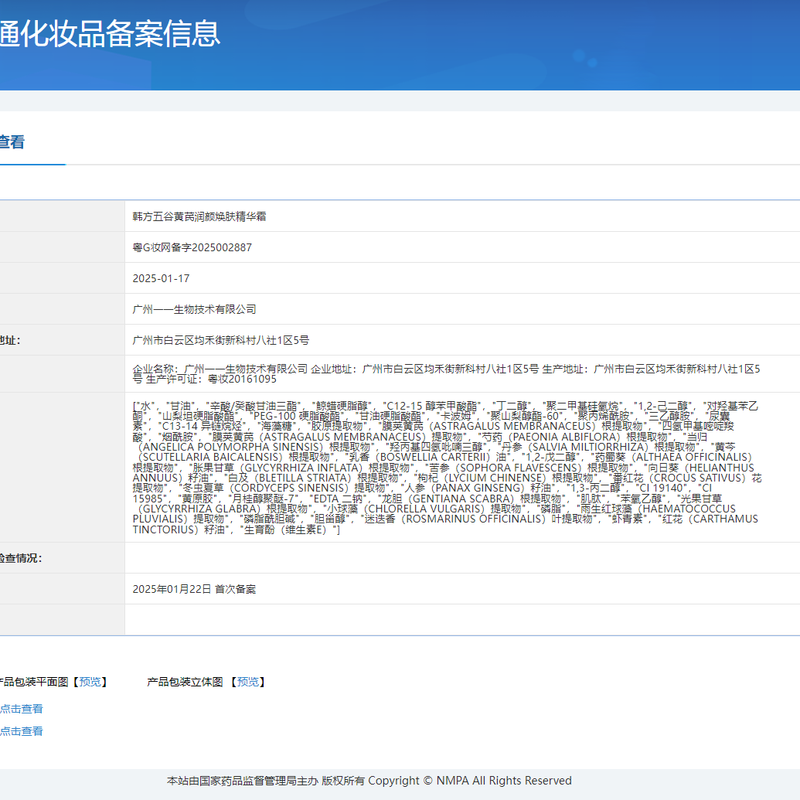This screenshot has width=800, height=800.
Task: Click registration number 粤G妆网备字2025002887
Action: pyautogui.click(x=192, y=247)
